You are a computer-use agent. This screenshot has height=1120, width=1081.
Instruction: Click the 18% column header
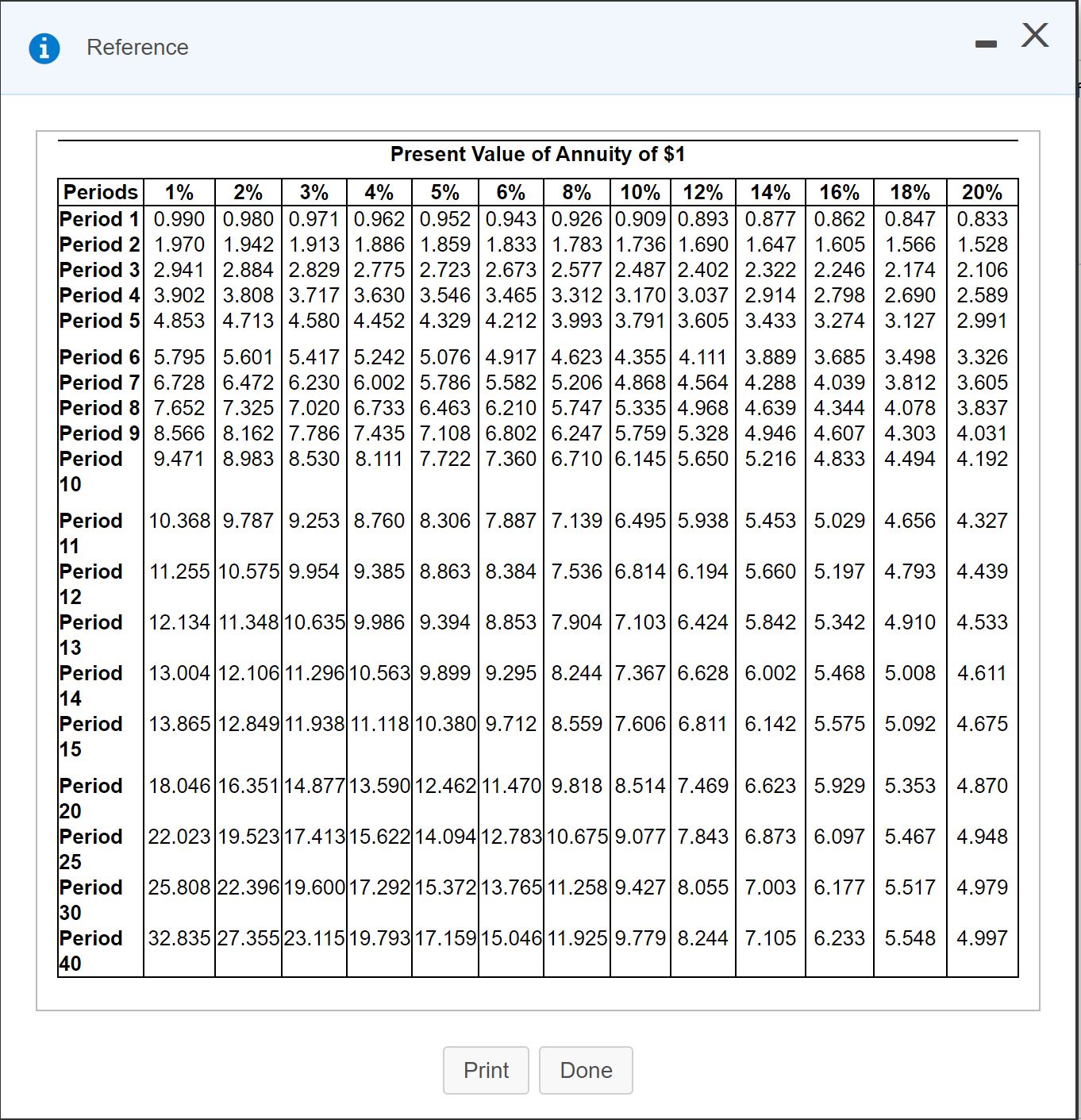[x=910, y=192]
